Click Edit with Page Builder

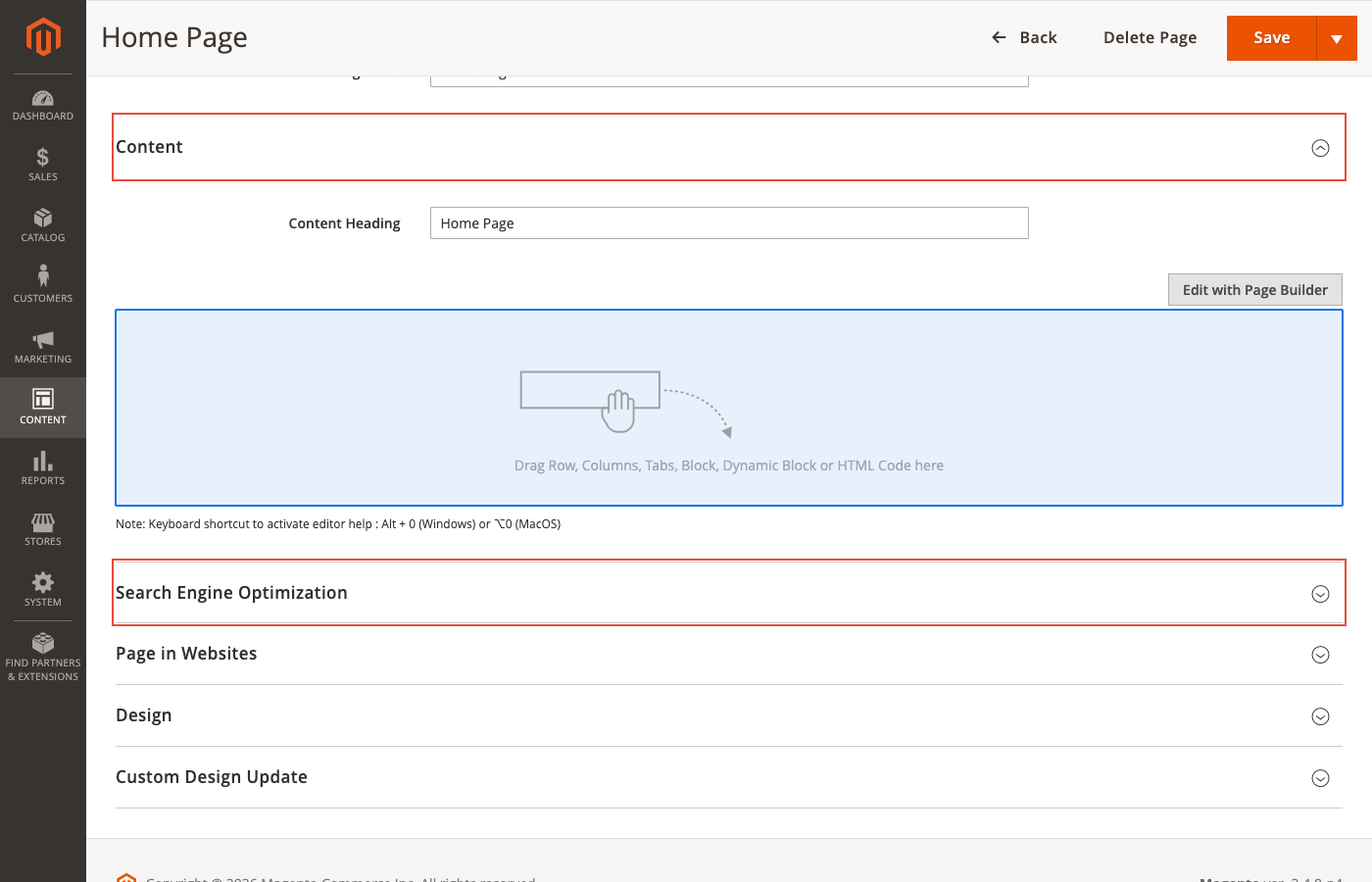pos(1254,289)
